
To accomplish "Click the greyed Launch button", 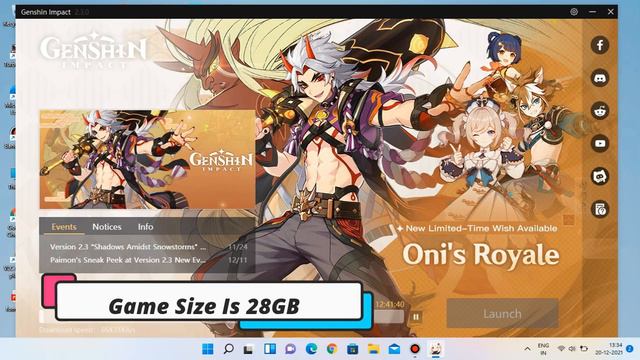I will pos(502,313).
